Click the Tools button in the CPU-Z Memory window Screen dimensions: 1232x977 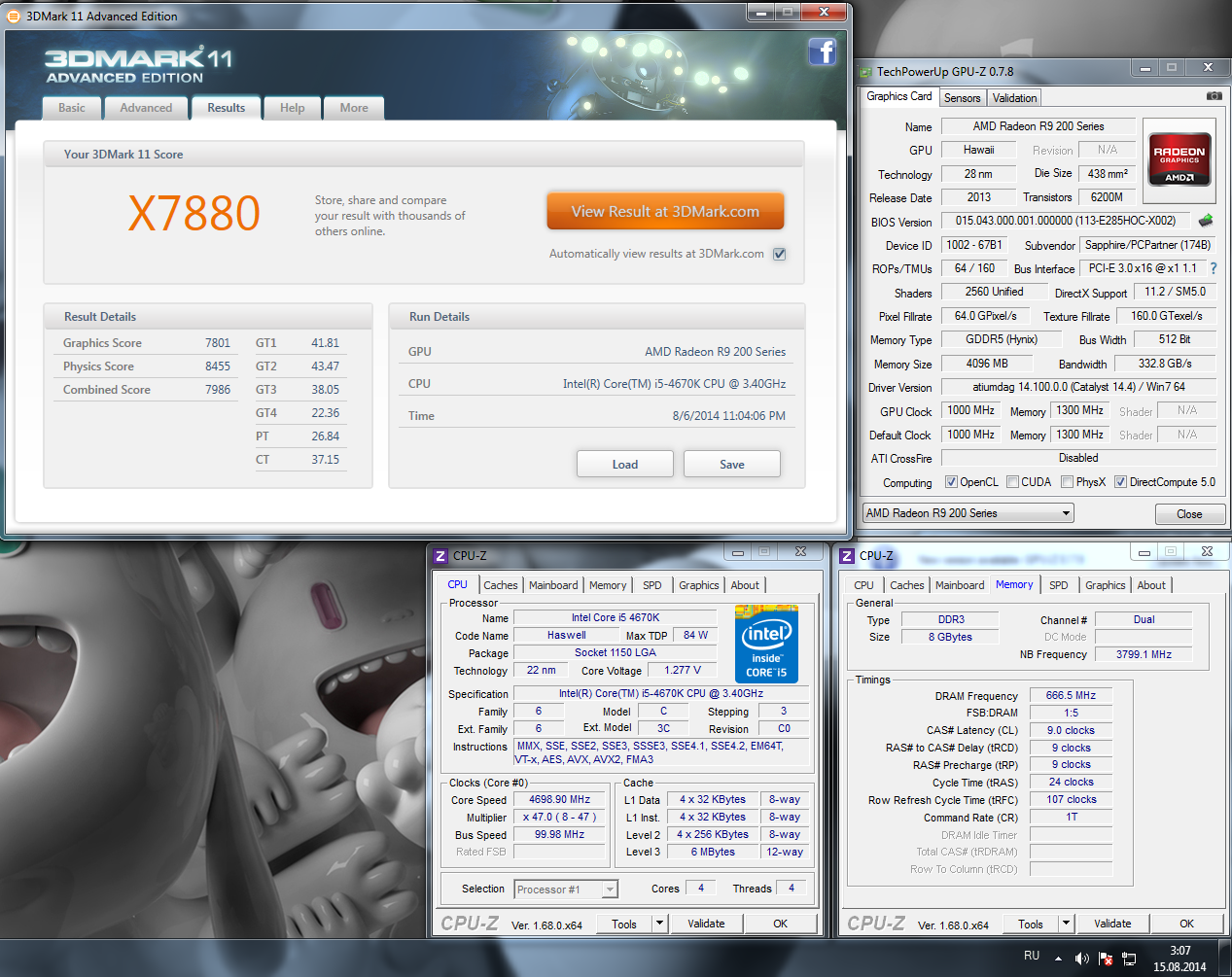1031,924
